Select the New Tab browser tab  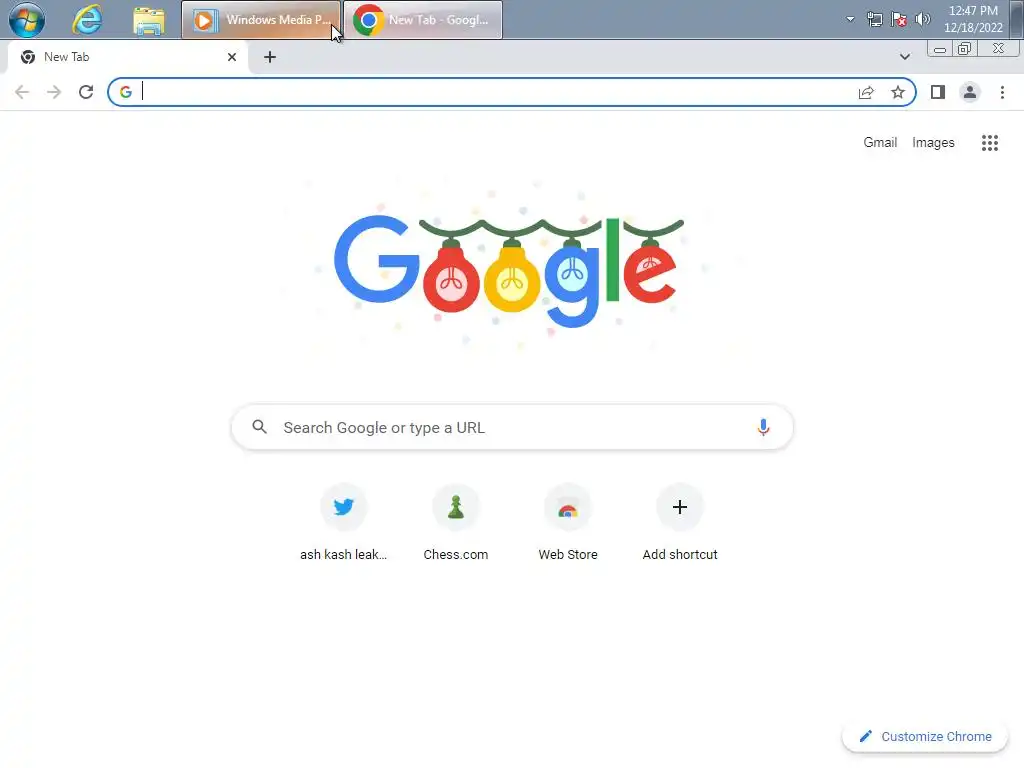point(128,57)
